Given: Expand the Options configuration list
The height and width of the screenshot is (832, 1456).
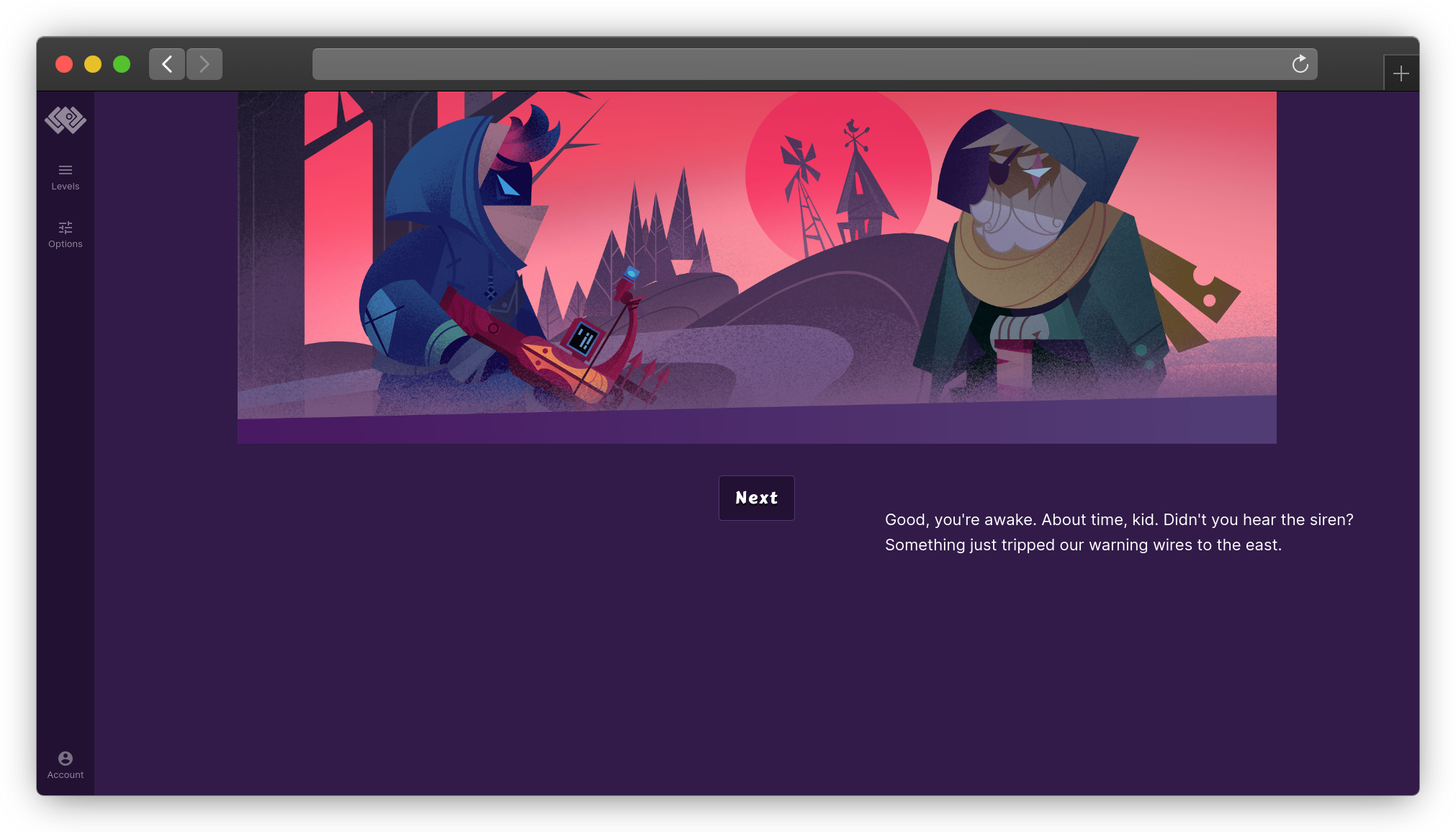Looking at the screenshot, I should coord(66,233).
